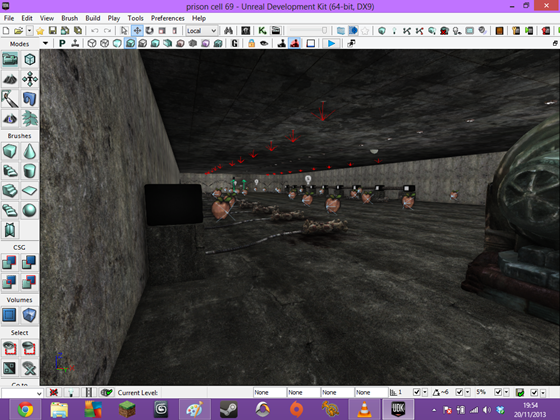Choose the Cone brush builder

click(x=29, y=152)
